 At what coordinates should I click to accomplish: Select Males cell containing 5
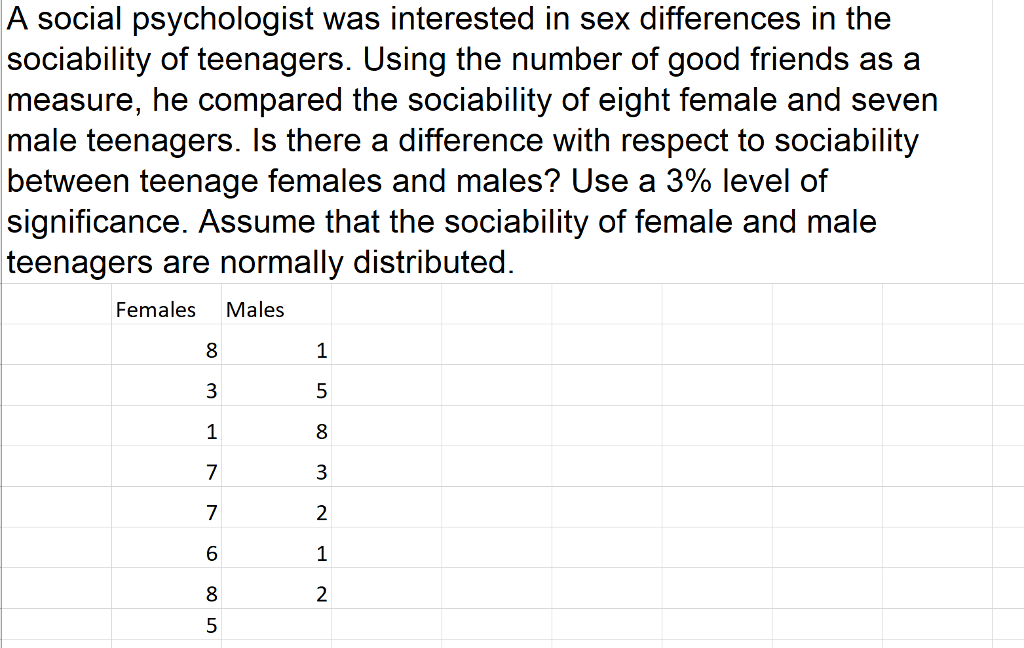(276, 385)
